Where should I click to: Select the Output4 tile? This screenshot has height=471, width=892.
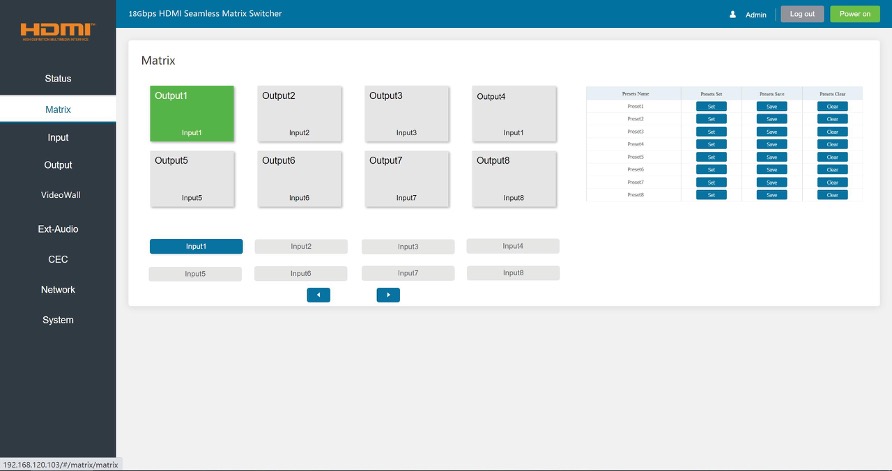(514, 113)
